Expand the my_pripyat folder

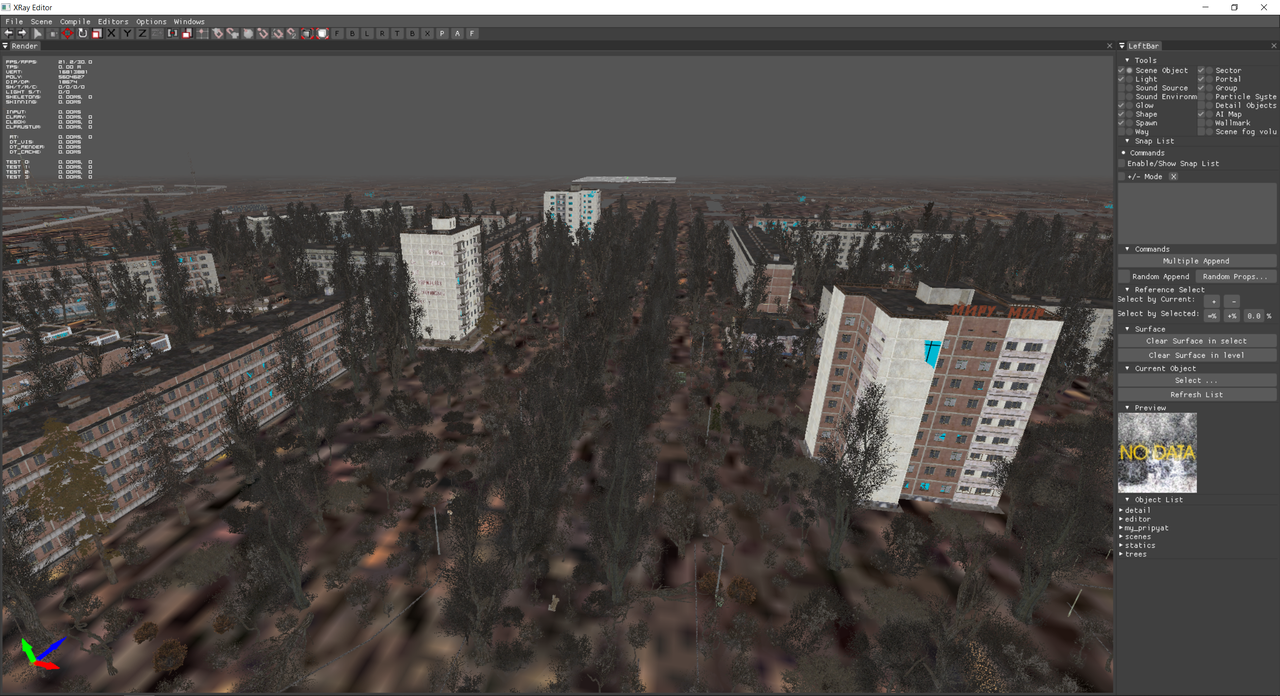point(1121,528)
